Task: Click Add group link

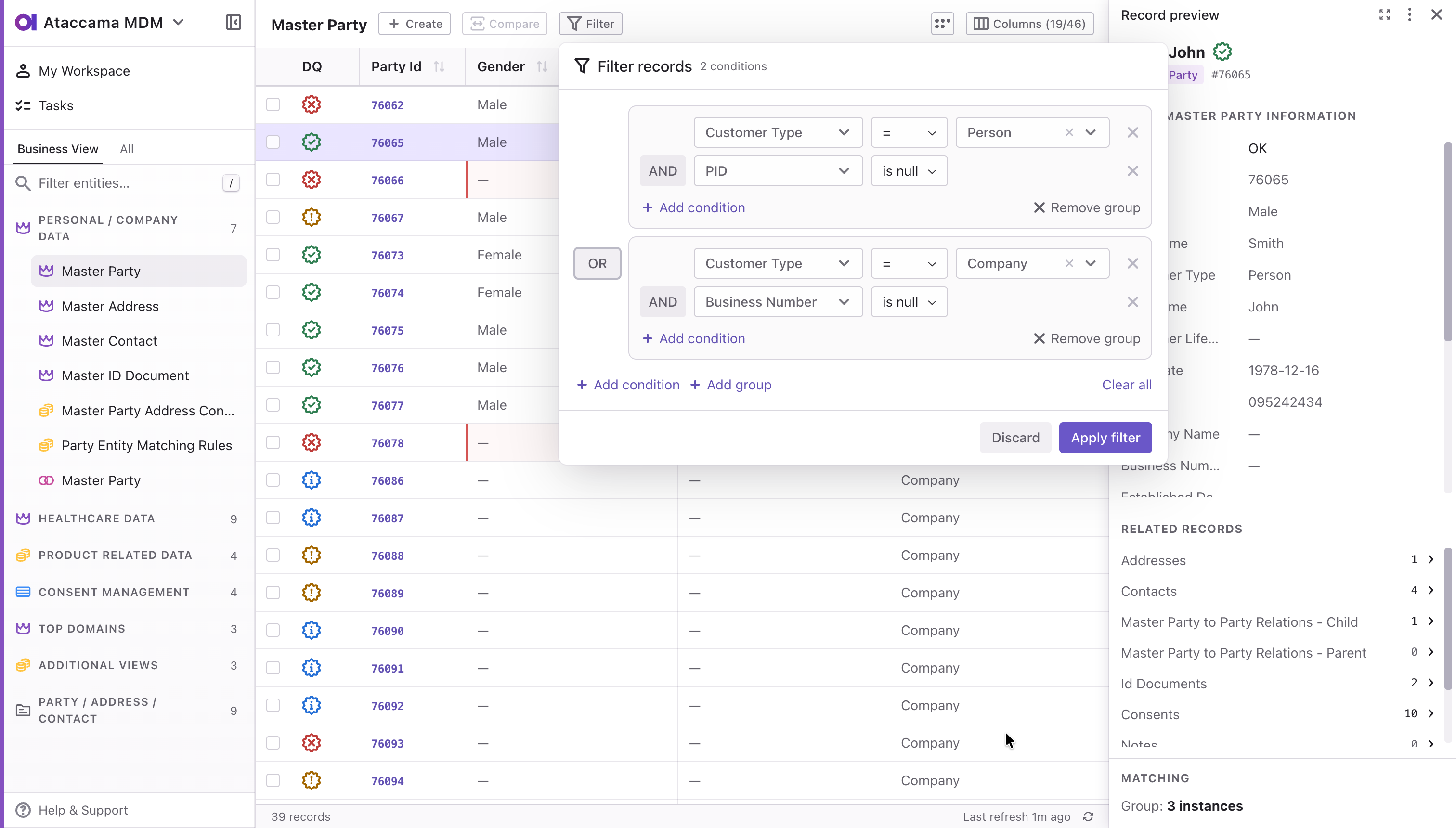Action: [731, 385]
